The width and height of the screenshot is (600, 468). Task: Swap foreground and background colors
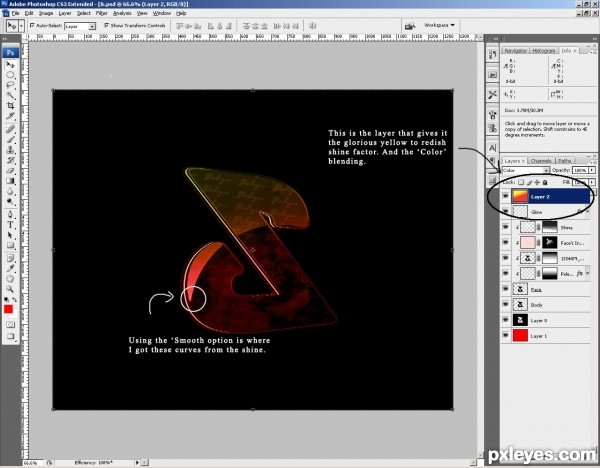[15, 300]
